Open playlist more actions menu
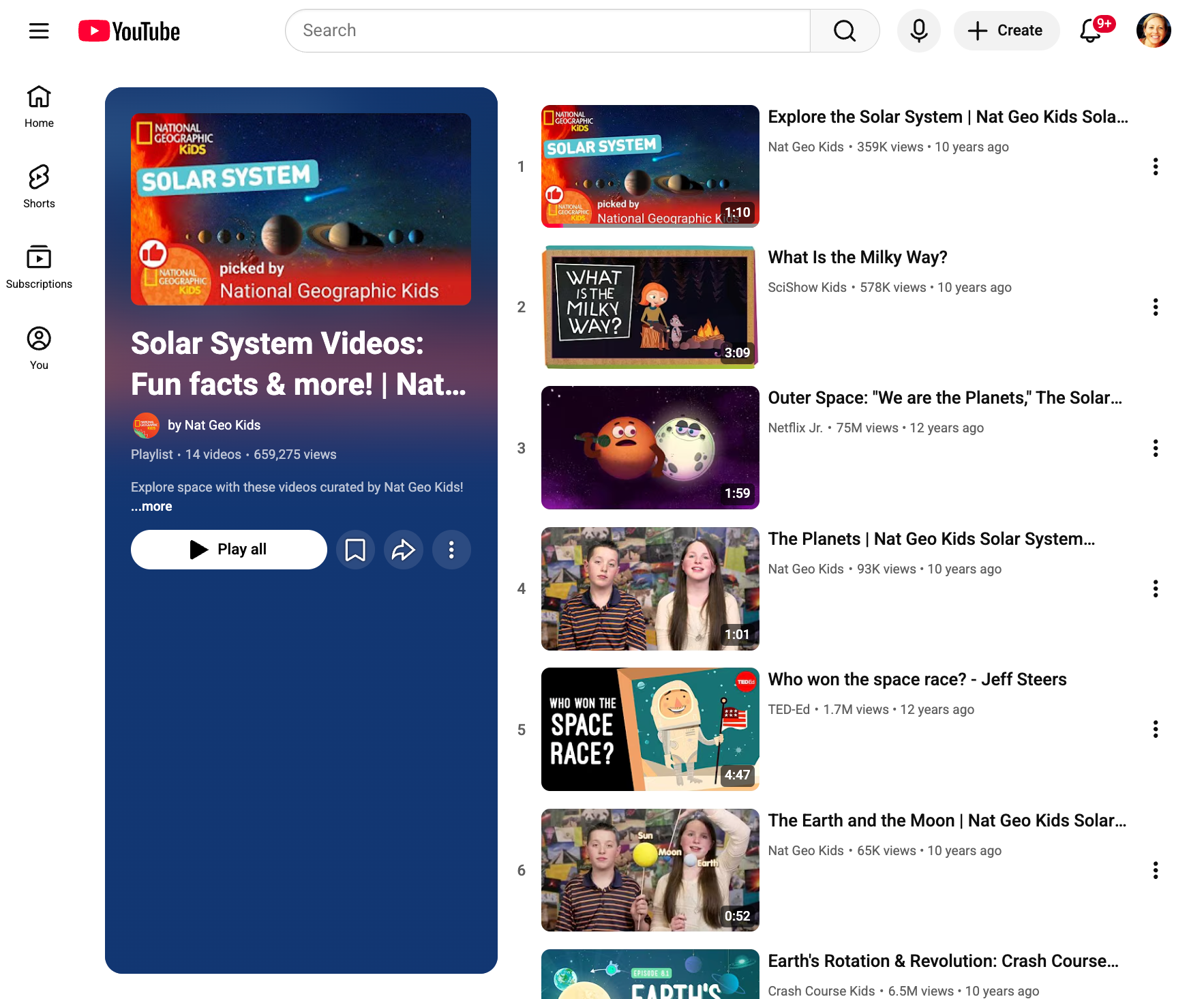The image size is (1204, 999). pos(451,550)
